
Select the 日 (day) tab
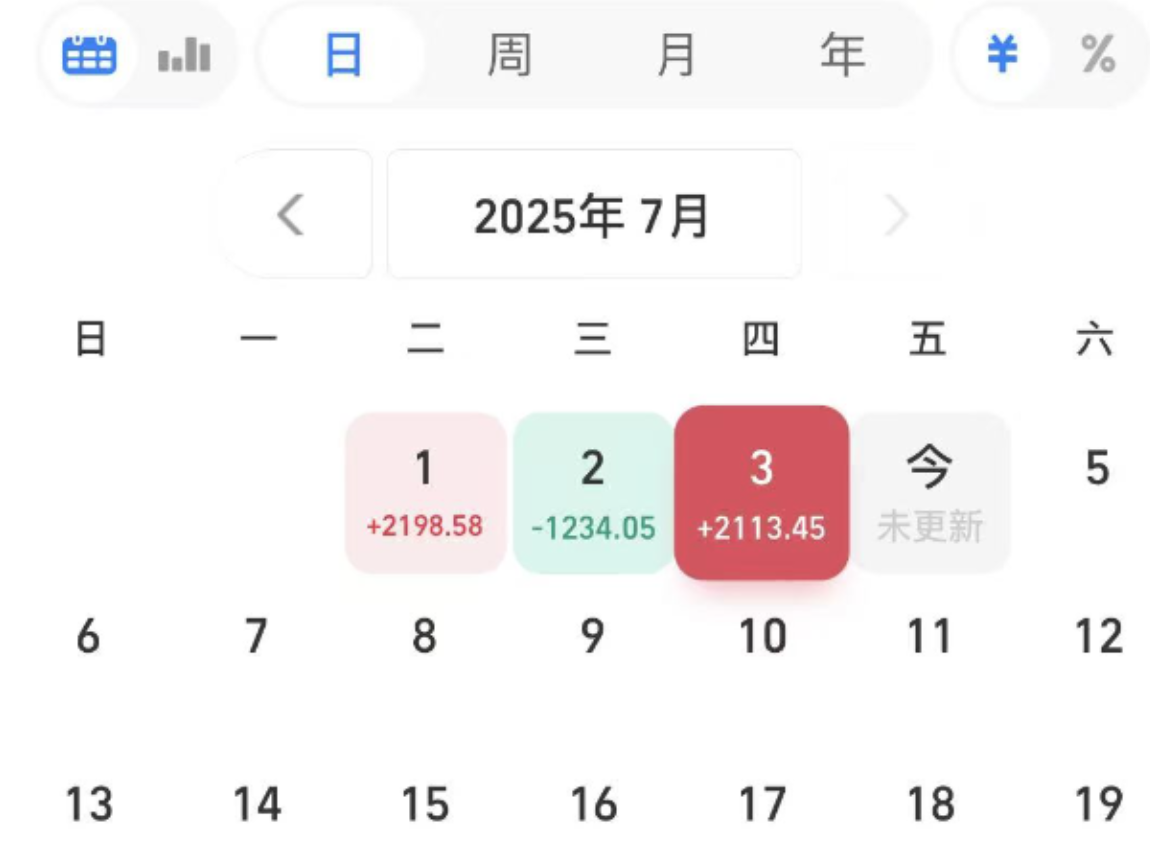coord(343,55)
